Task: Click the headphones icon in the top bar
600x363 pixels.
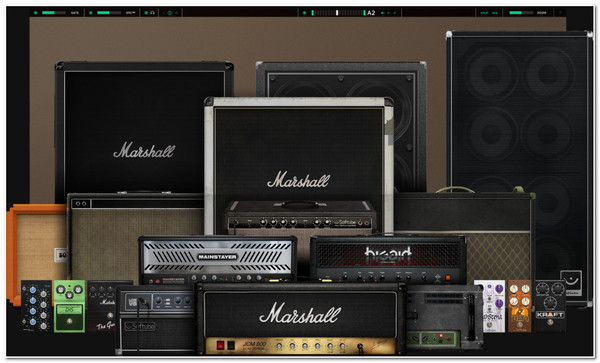Action: [152, 13]
